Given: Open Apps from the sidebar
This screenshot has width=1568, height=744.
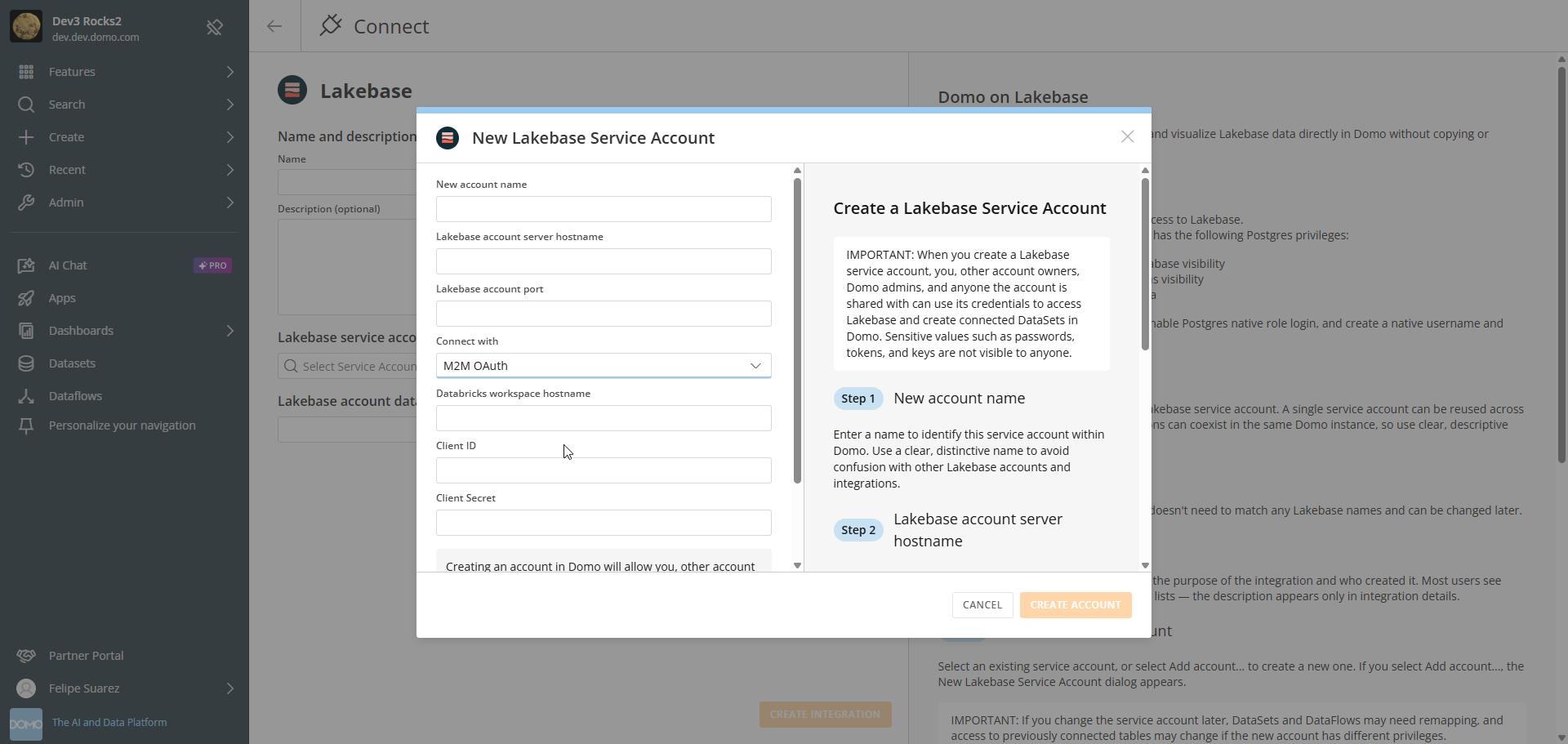Looking at the screenshot, I should tap(124, 298).
